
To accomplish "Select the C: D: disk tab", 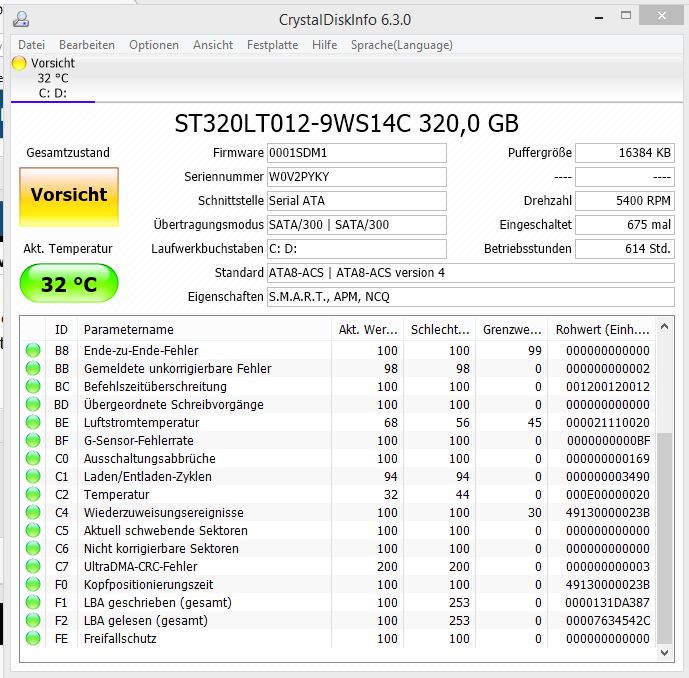I will click(53, 78).
